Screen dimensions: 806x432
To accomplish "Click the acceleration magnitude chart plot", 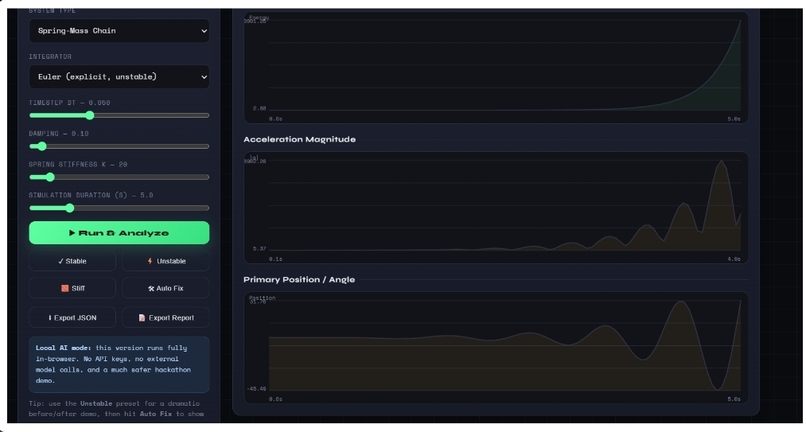I will coord(496,208).
